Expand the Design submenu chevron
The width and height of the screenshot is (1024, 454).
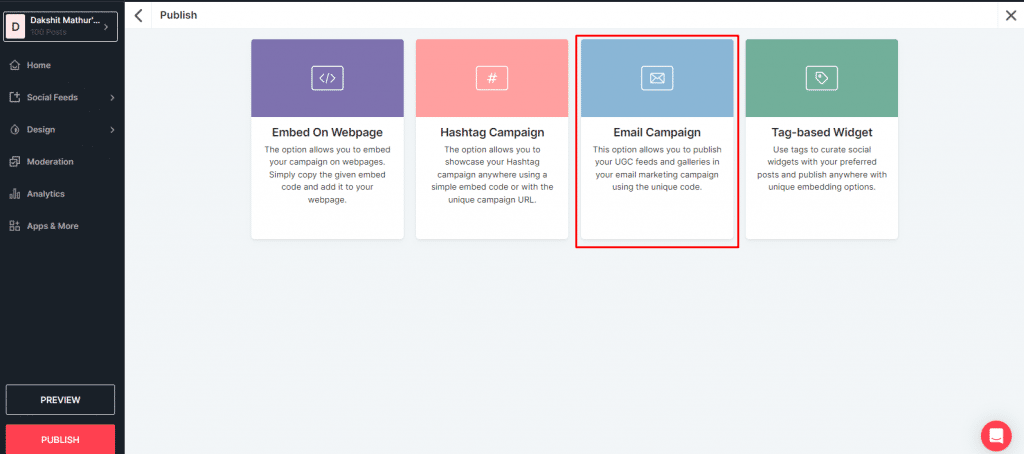[x=111, y=129]
